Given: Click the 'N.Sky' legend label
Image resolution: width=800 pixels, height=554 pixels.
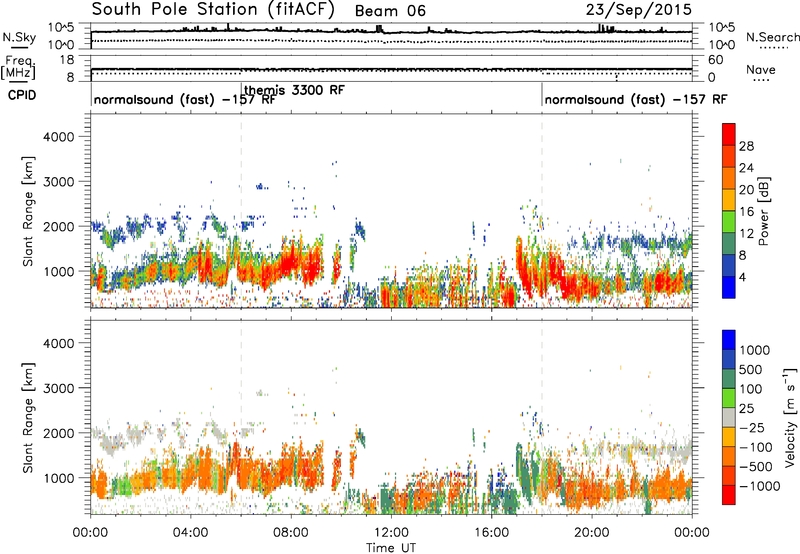Looking at the screenshot, I should (x=19, y=38).
